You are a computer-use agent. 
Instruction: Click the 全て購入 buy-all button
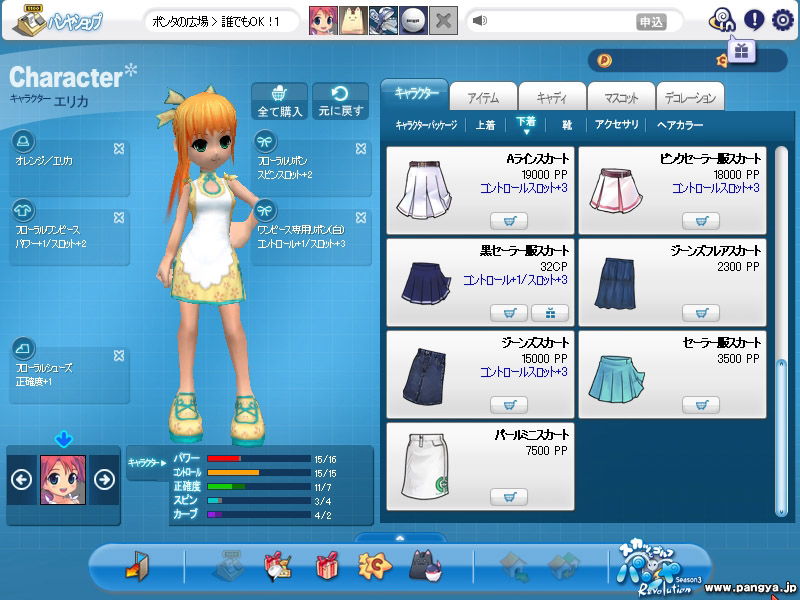pyautogui.click(x=280, y=102)
